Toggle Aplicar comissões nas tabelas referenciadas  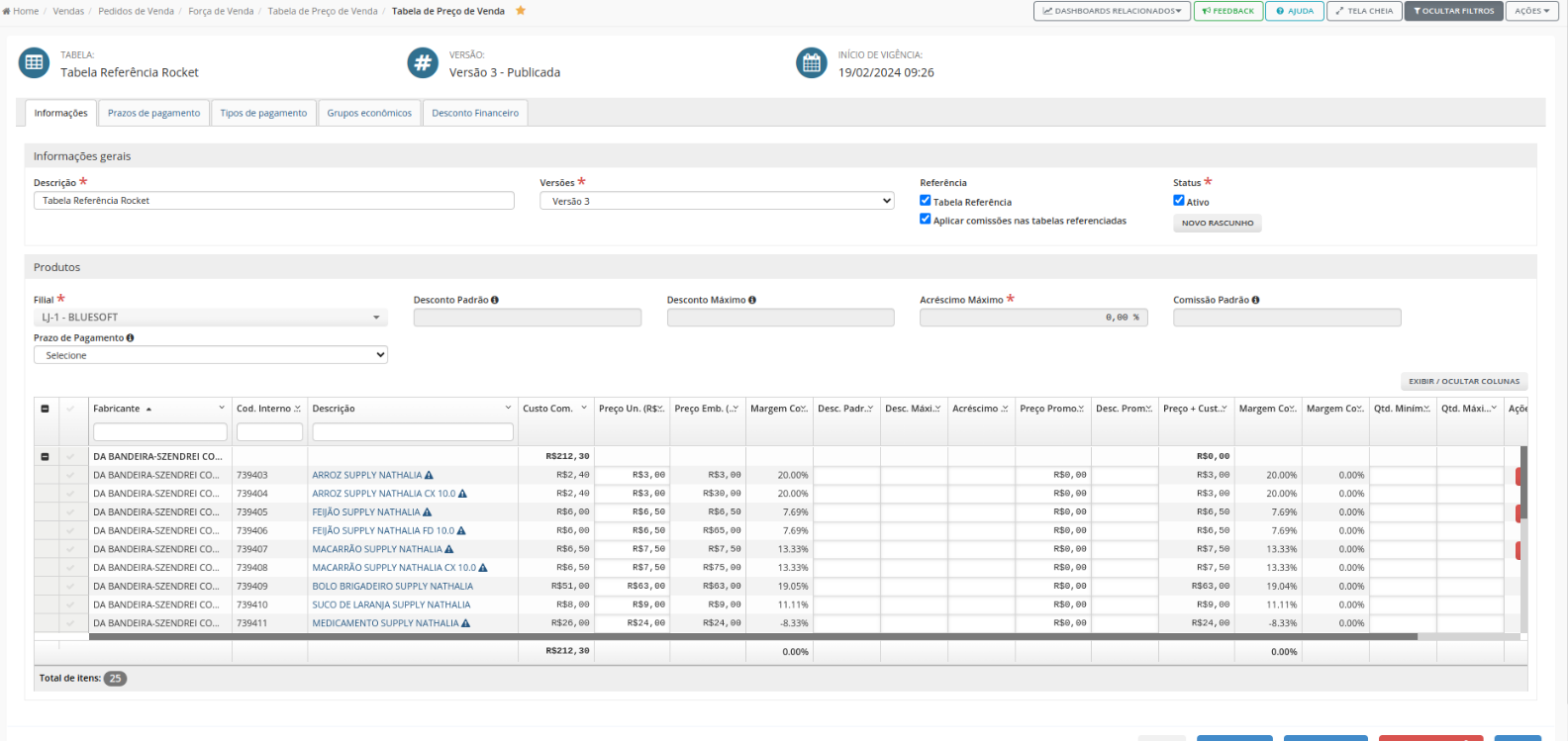point(926,220)
